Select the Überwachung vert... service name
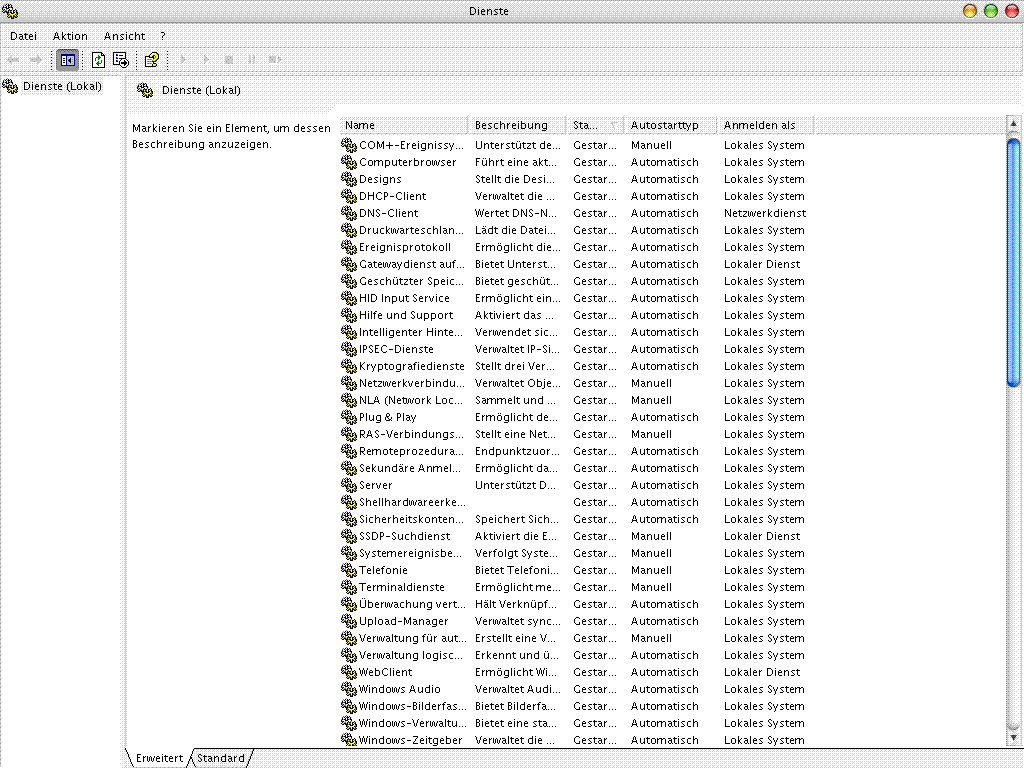The width and height of the screenshot is (1024, 768). click(x=412, y=603)
